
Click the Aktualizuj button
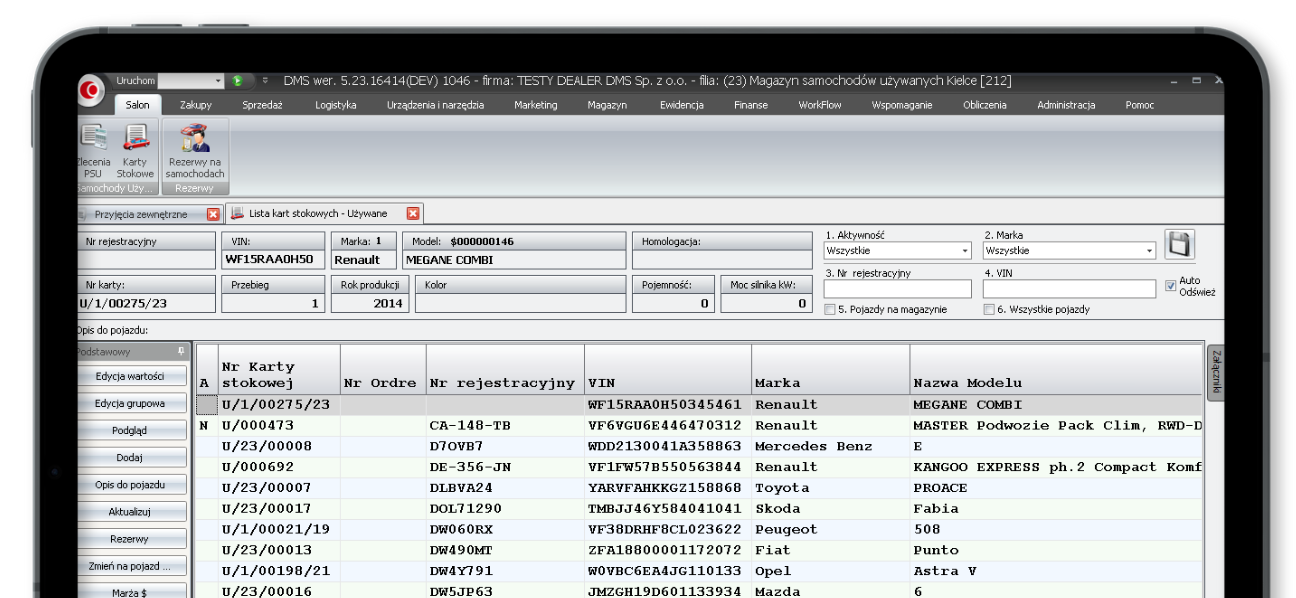132,511
